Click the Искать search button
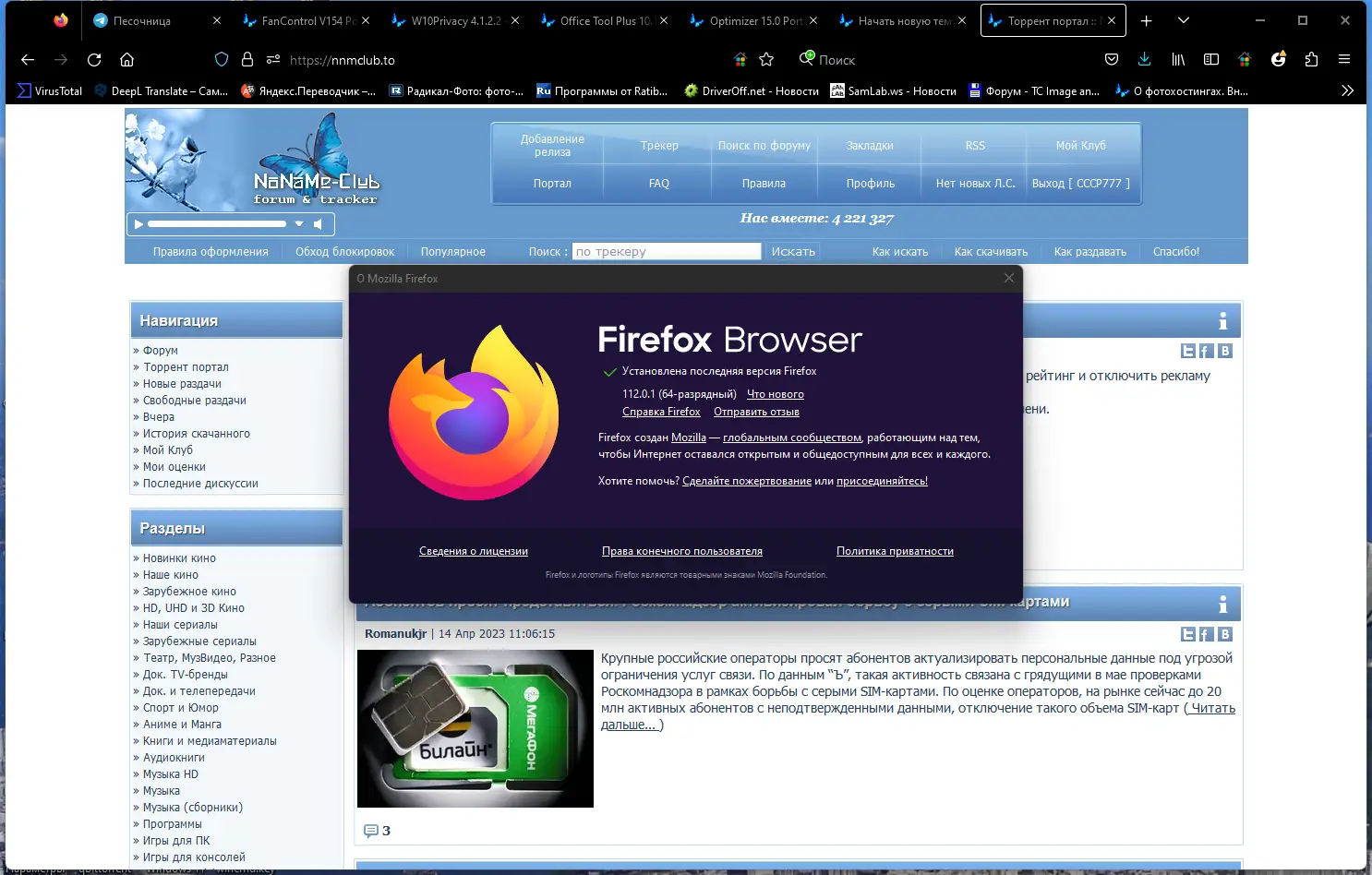 [x=793, y=251]
